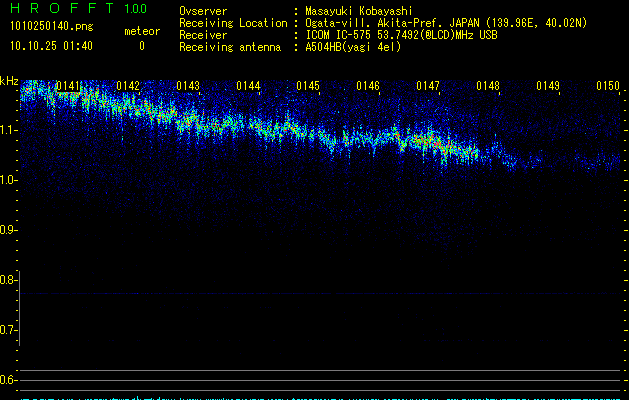Click the meteor count value 0
The image size is (629, 400).
[x=142, y=46]
